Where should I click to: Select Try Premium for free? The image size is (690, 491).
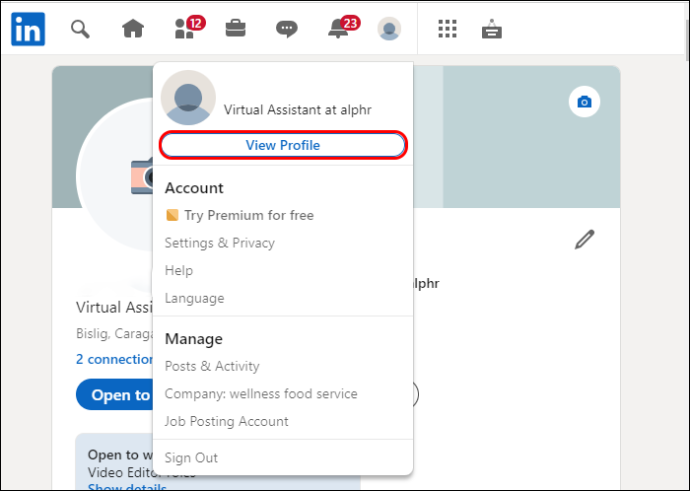pos(240,215)
